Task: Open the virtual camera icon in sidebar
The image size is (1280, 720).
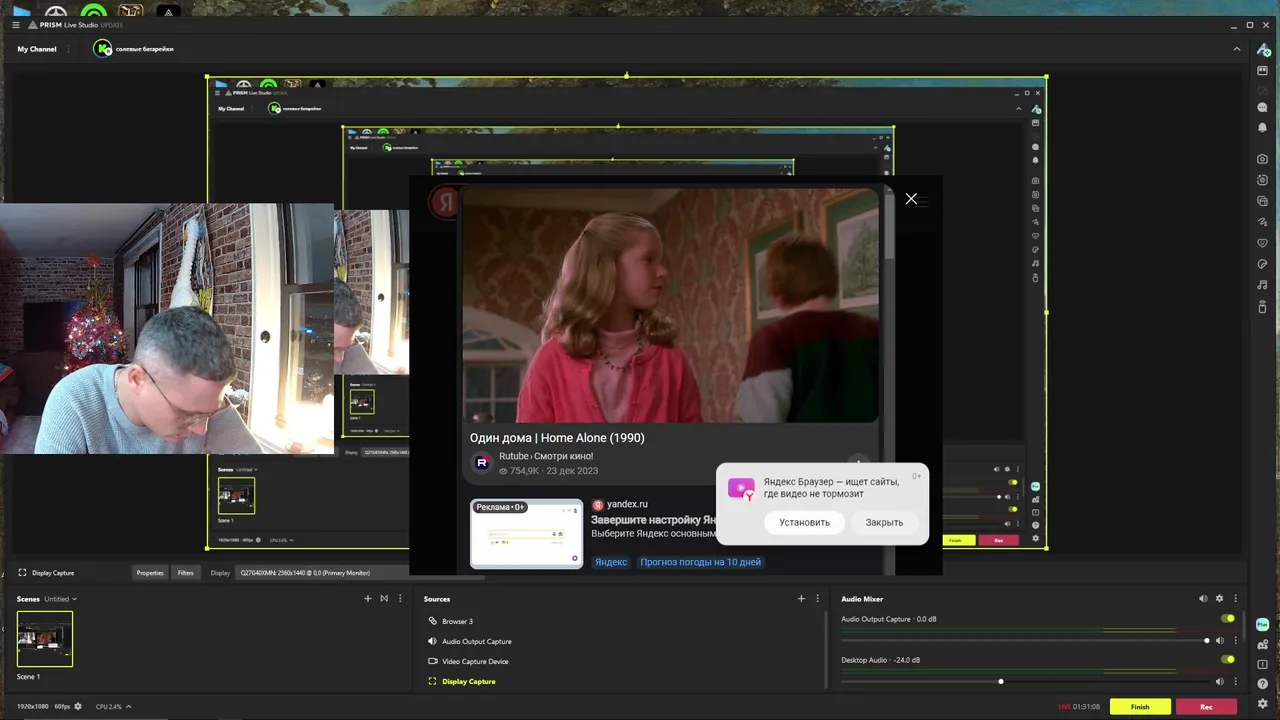Action: coord(1262,180)
